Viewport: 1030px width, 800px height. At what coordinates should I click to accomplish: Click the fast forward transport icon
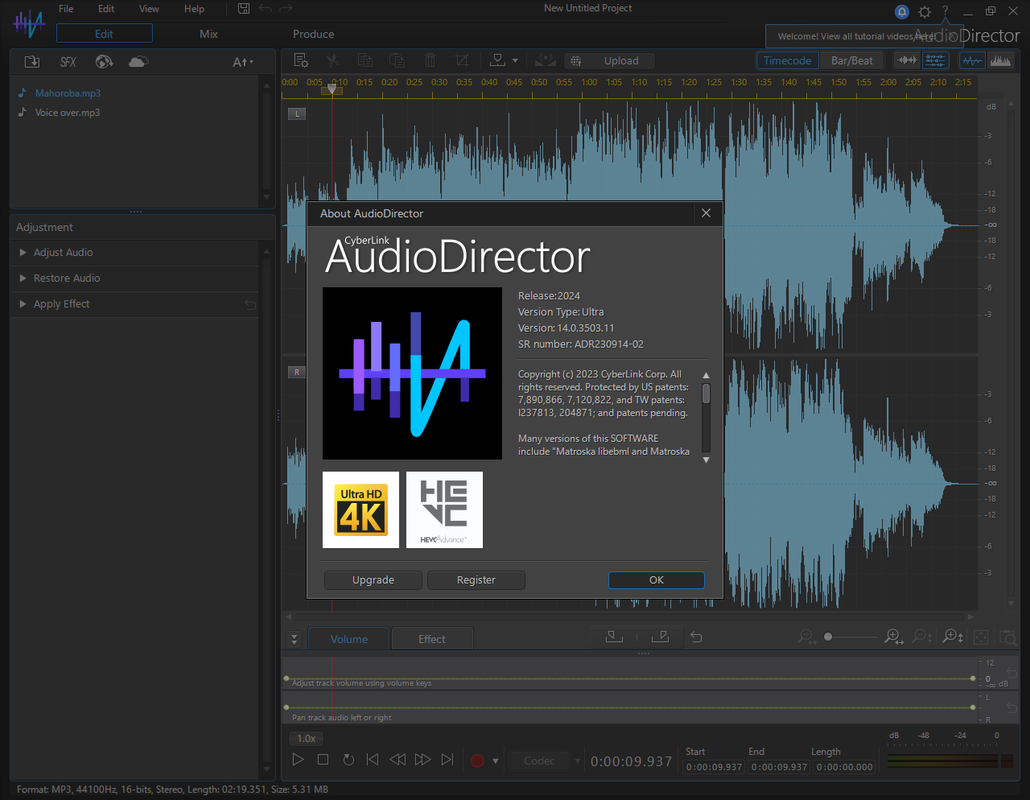click(422, 759)
